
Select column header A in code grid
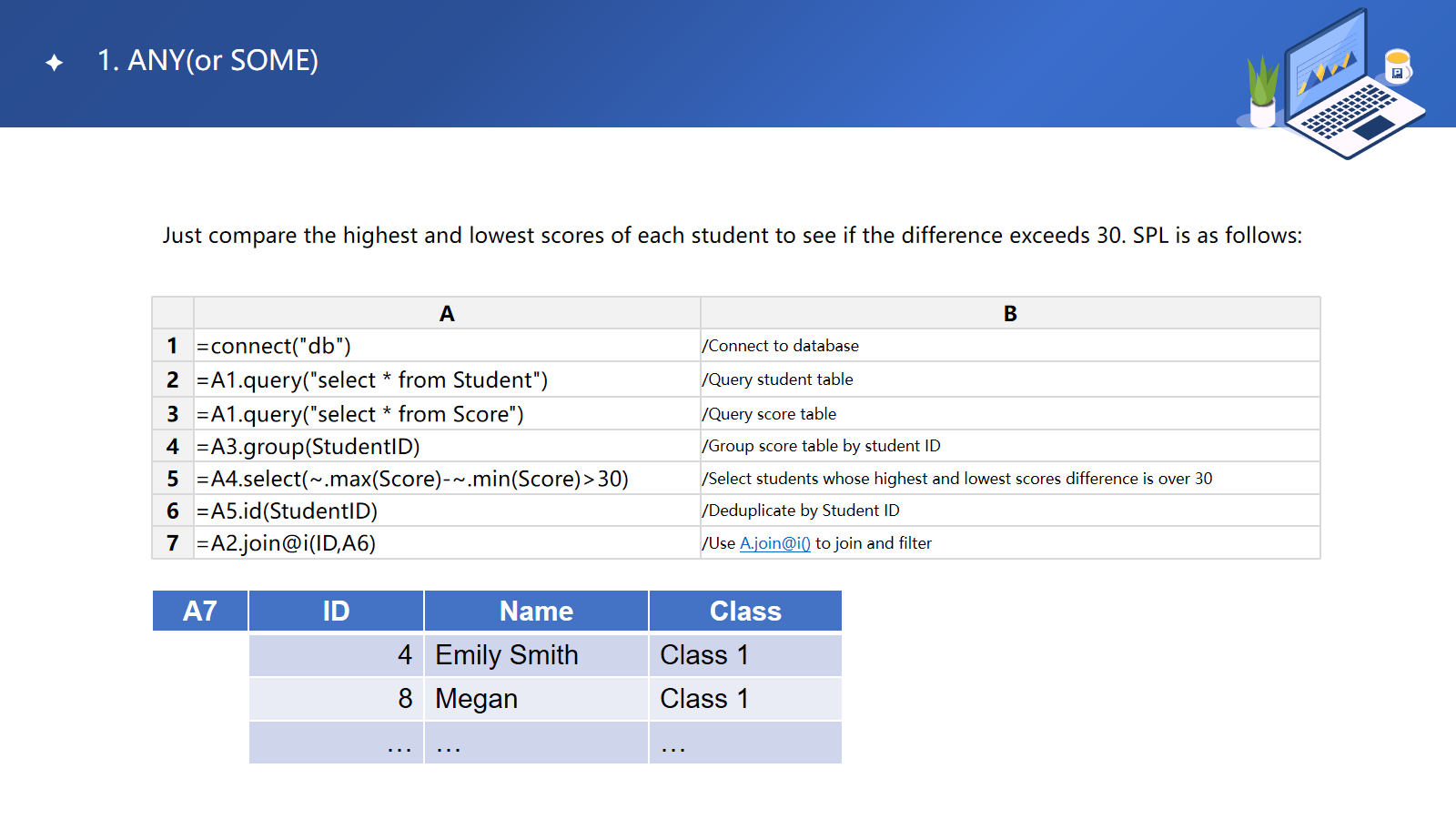coord(447,313)
